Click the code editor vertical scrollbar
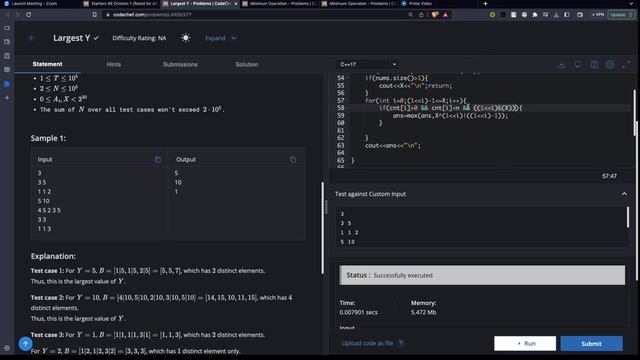Screen dimensions: 640x360 [635, 113]
